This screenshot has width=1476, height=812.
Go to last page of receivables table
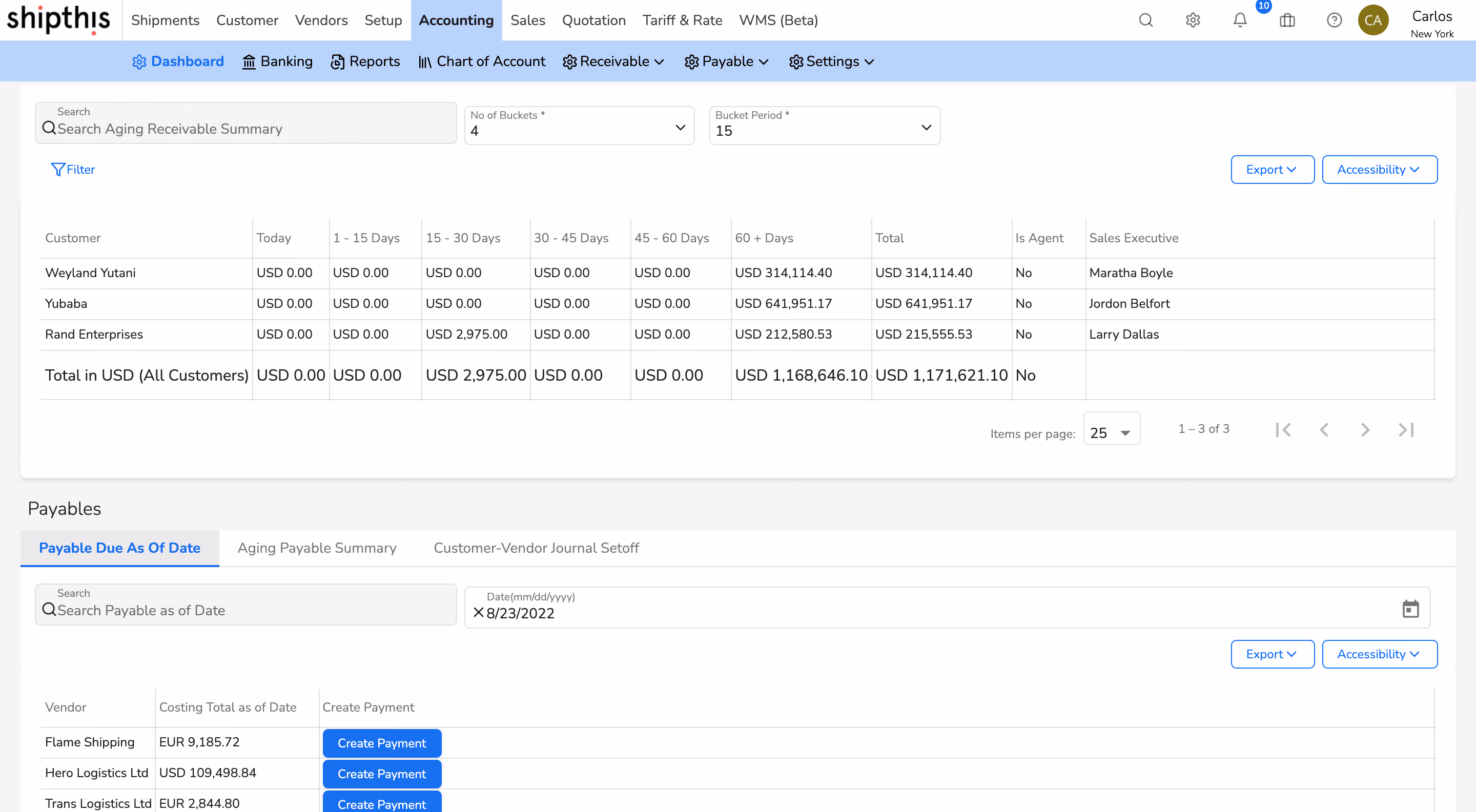click(x=1406, y=429)
